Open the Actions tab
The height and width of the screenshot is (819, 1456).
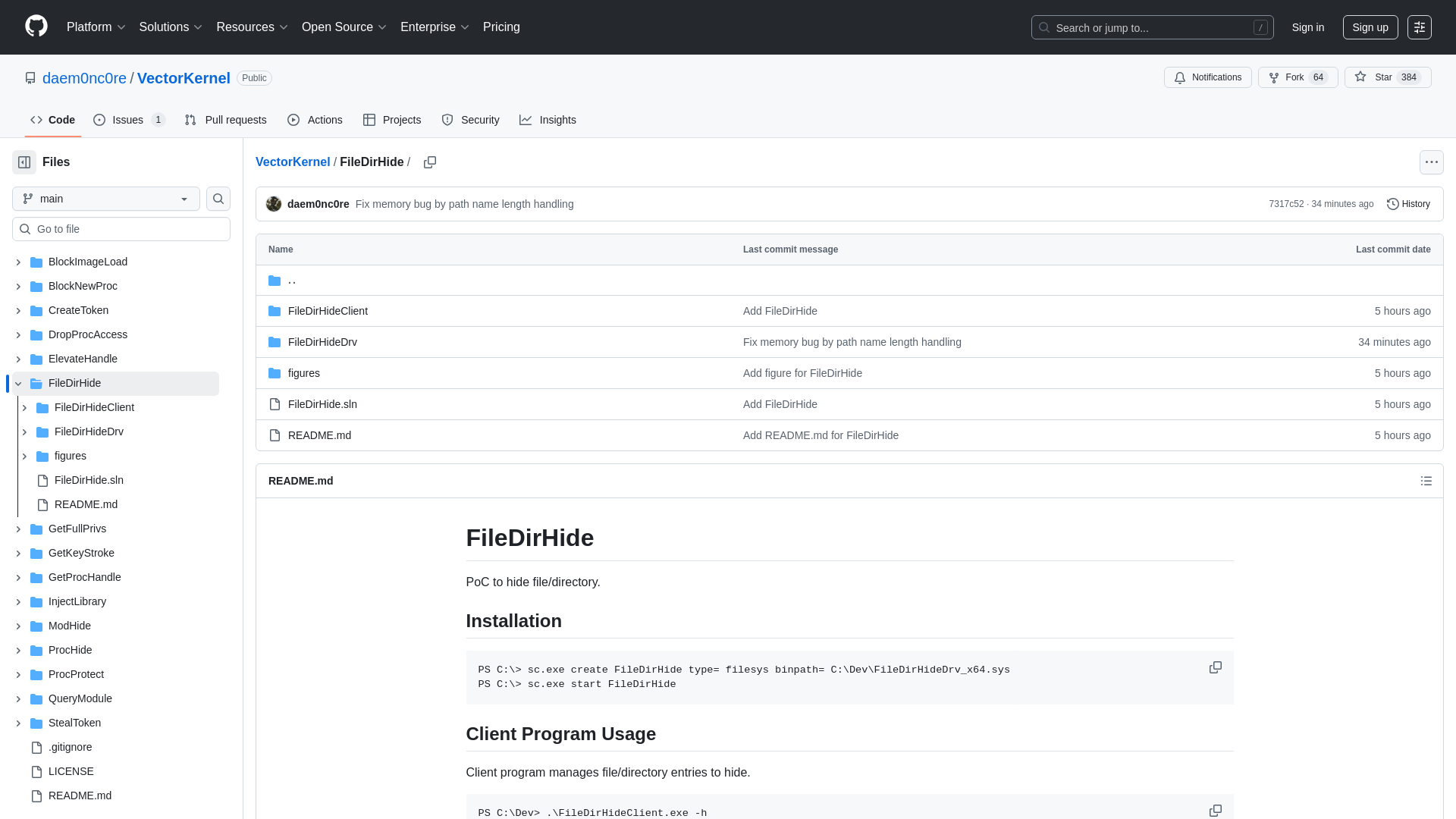coord(315,120)
